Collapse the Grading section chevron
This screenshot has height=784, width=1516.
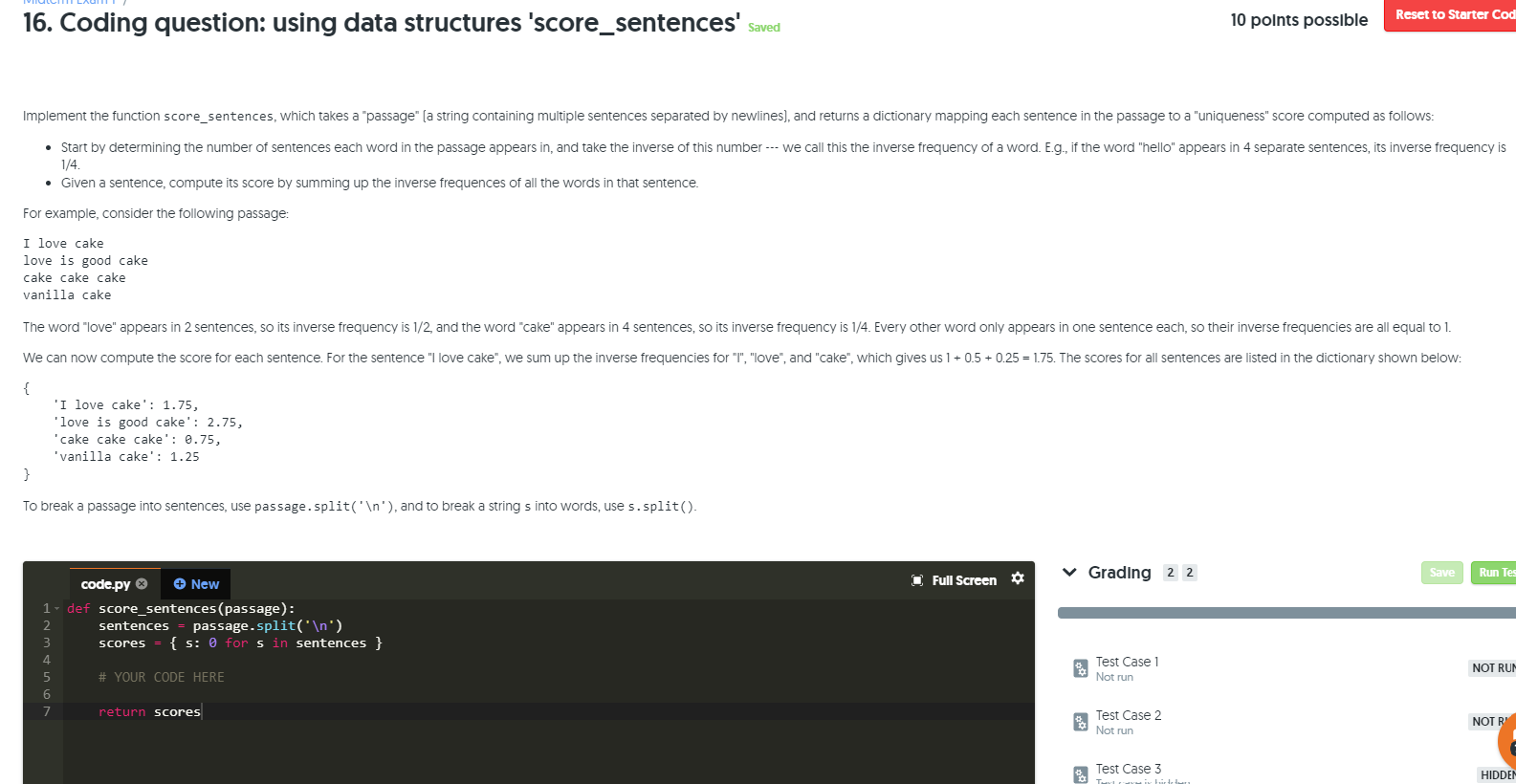[1069, 572]
